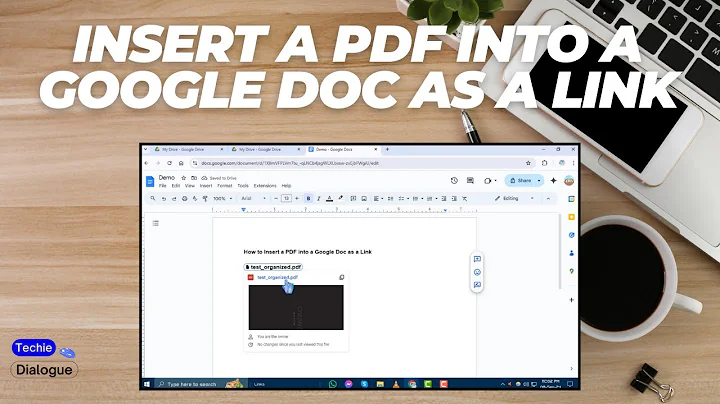Viewport: 720px width, 404px height.
Task: Search the menus magnifier icon
Action: click(152, 198)
